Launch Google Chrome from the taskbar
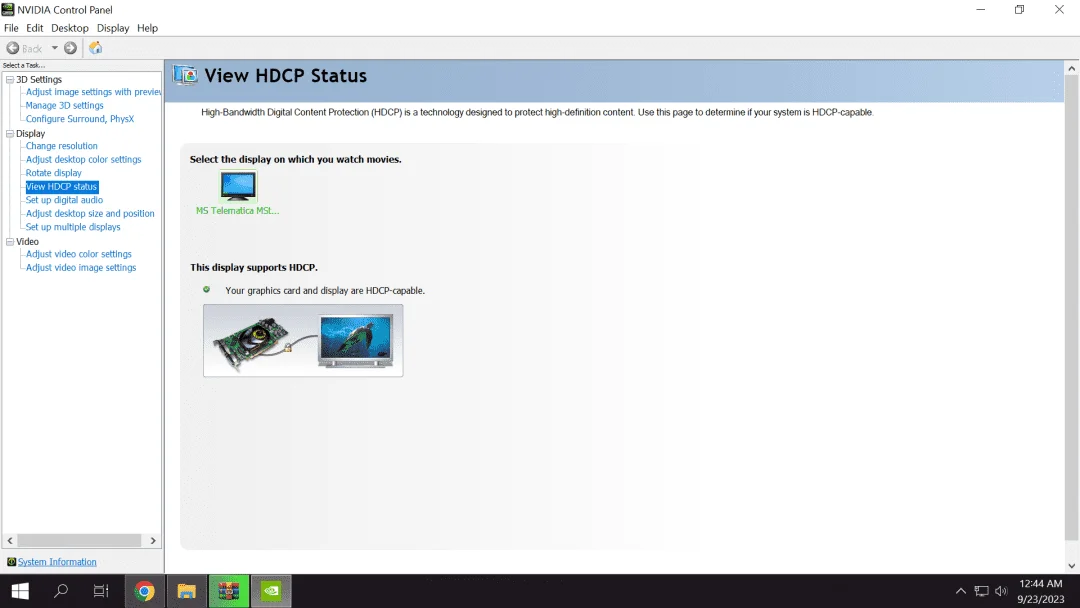 [145, 591]
